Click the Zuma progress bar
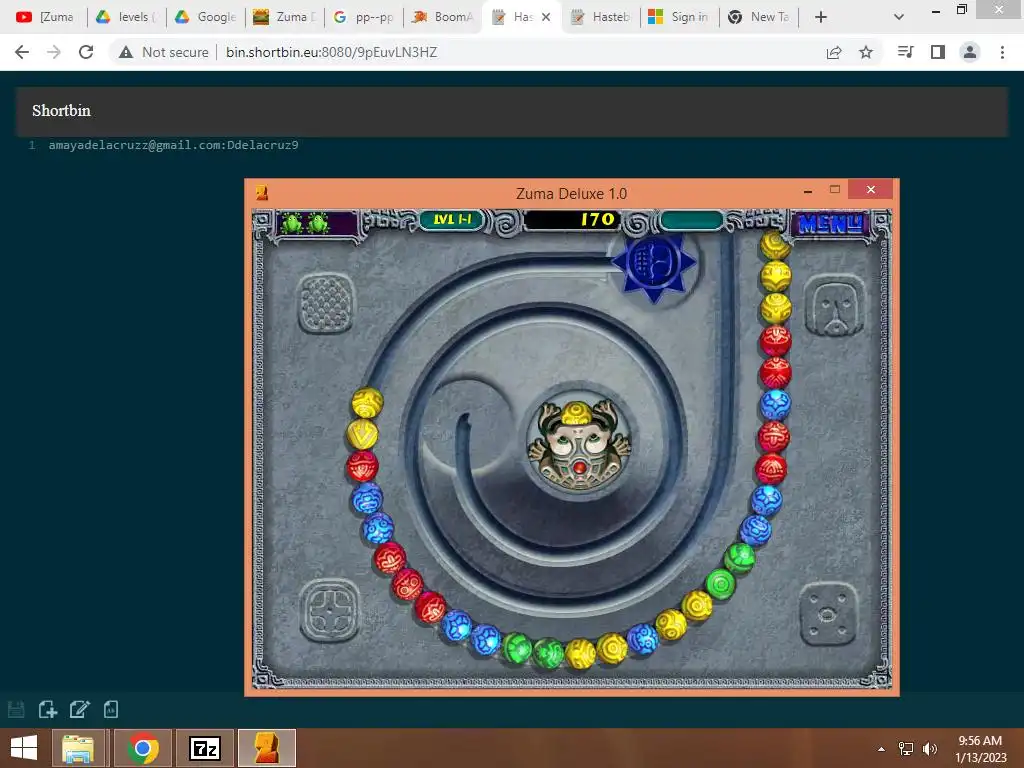 tap(692, 220)
